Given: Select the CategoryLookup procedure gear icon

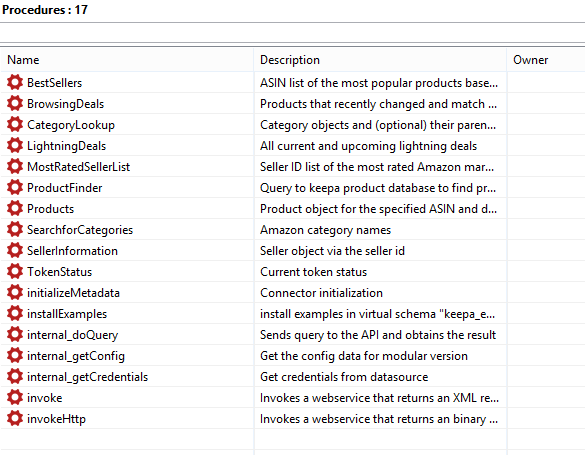Looking at the screenshot, I should click(15, 124).
